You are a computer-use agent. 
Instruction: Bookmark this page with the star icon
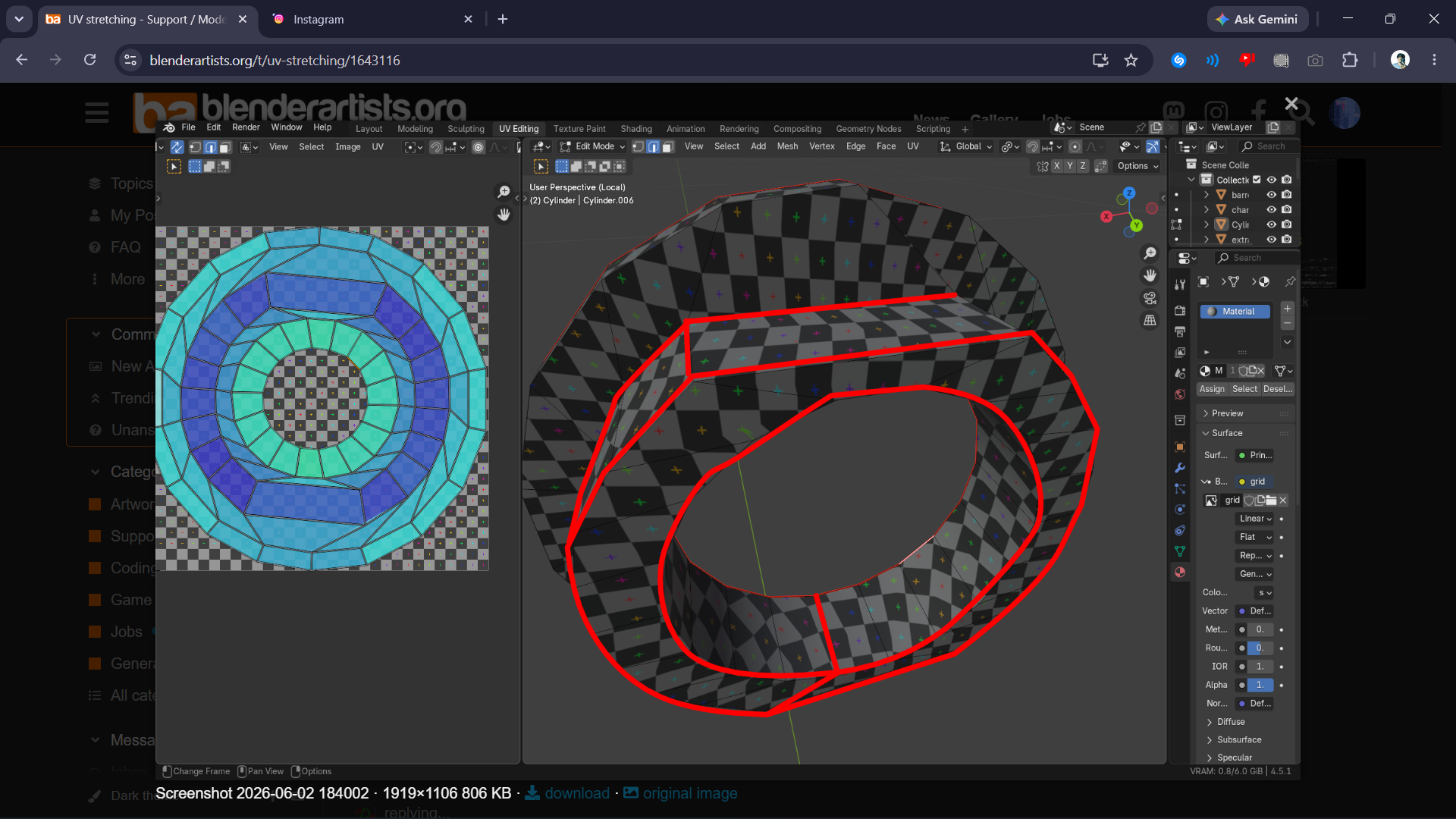click(1131, 60)
